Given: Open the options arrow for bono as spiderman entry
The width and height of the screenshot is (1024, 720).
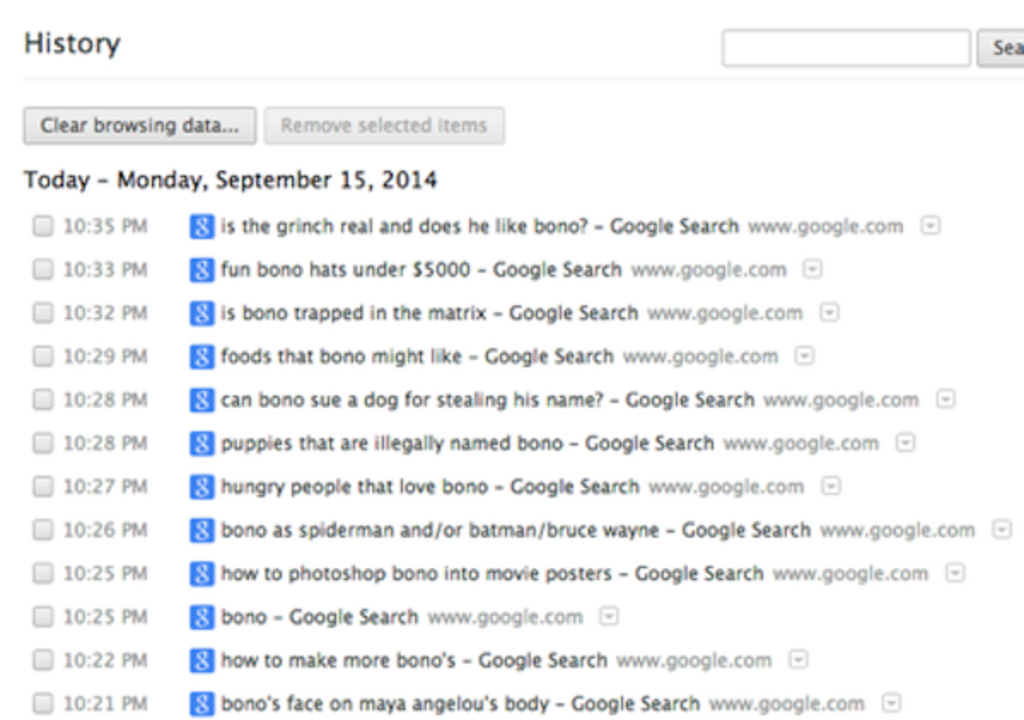Looking at the screenshot, I should pyautogui.click(x=1002, y=529).
